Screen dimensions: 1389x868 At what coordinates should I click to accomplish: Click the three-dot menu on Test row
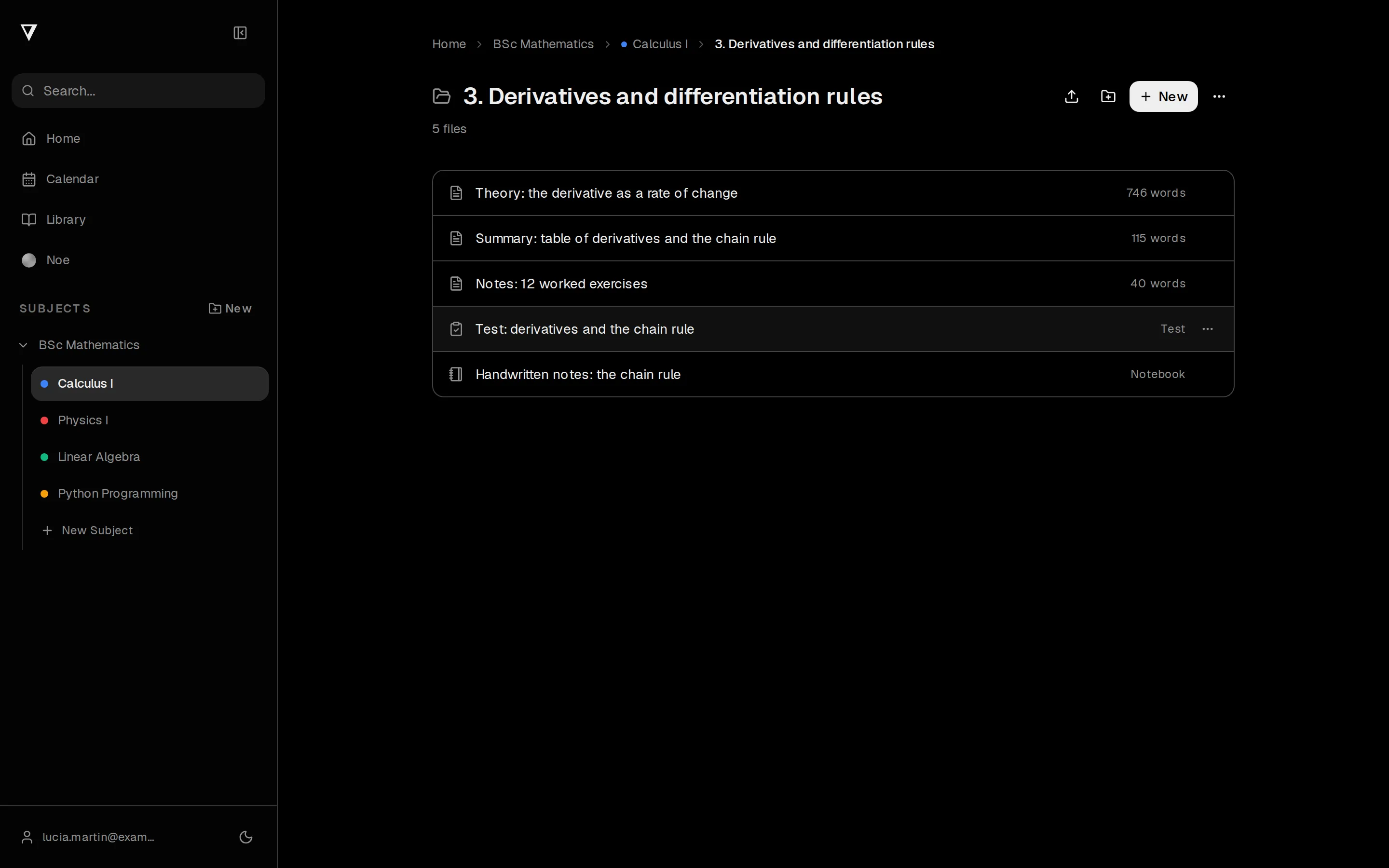[1208, 329]
